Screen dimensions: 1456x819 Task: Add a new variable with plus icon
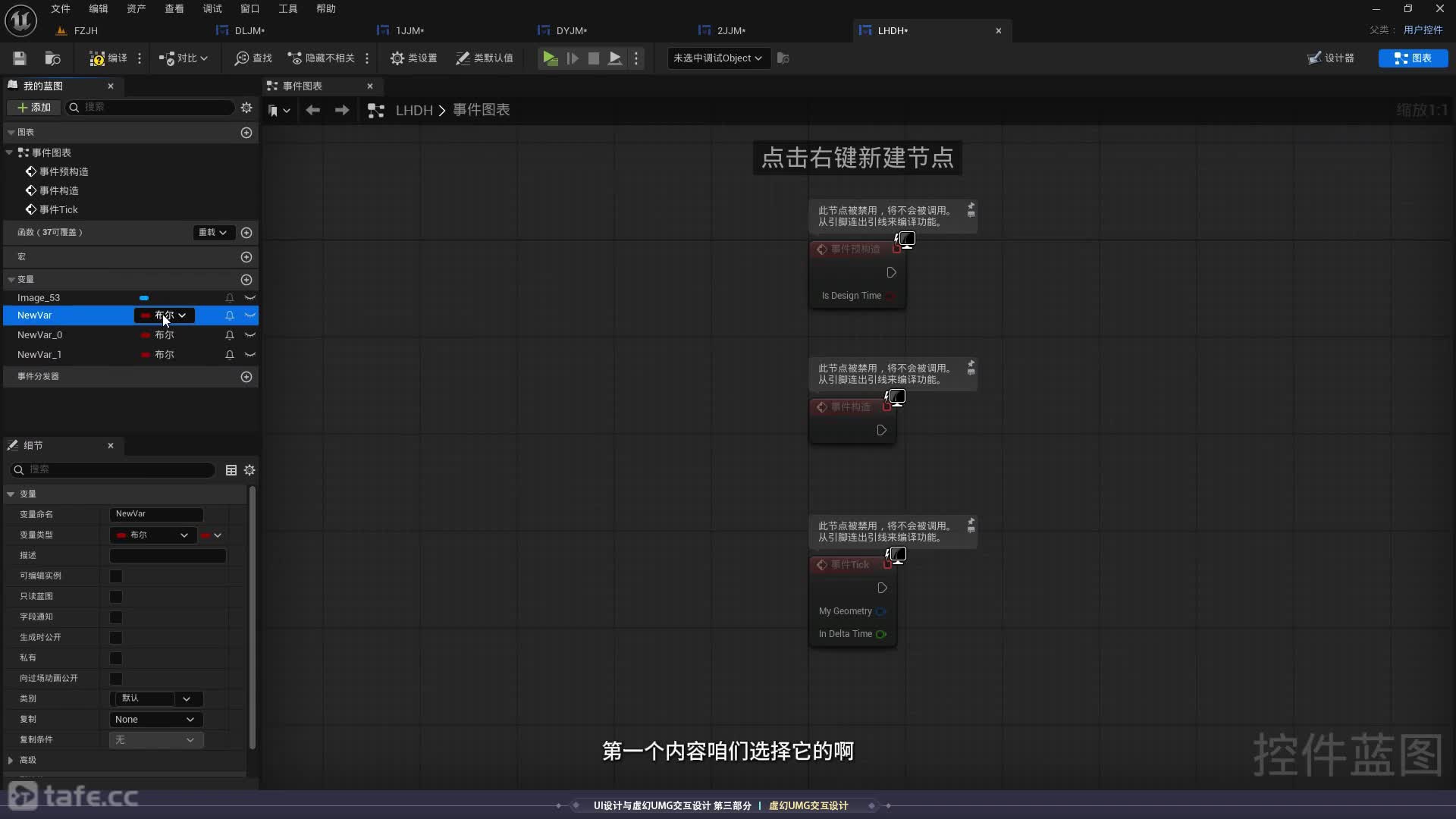246,280
